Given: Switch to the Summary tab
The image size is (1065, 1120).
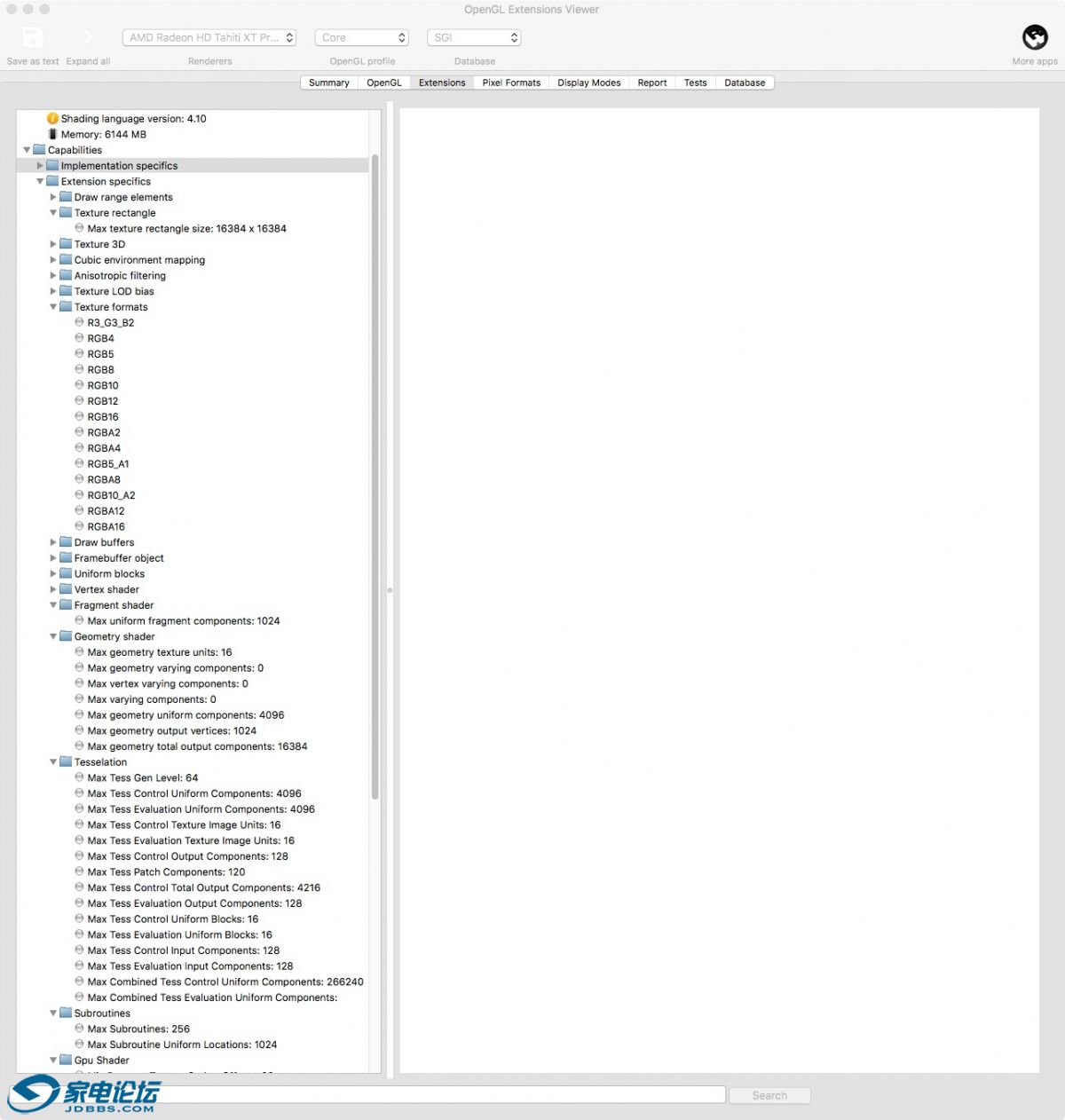Looking at the screenshot, I should (x=328, y=83).
